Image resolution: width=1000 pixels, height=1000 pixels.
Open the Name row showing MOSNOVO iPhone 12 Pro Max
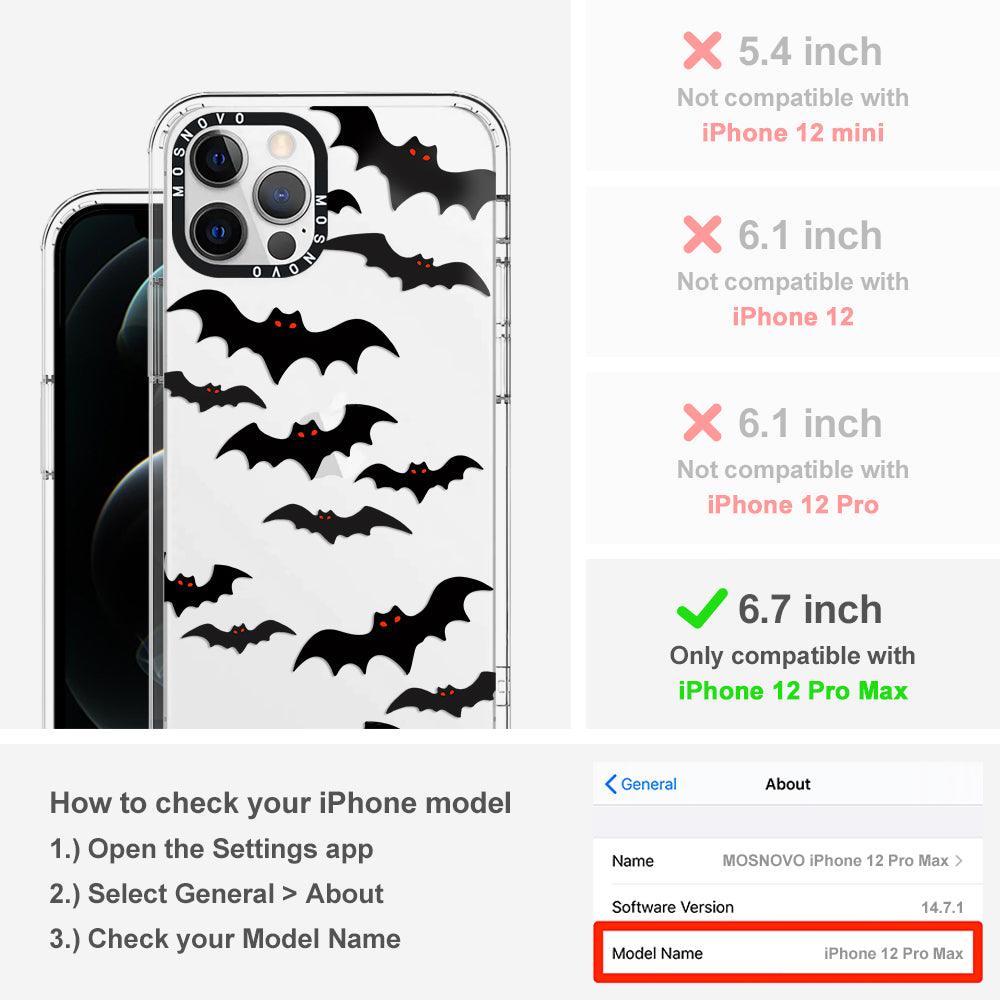click(788, 860)
